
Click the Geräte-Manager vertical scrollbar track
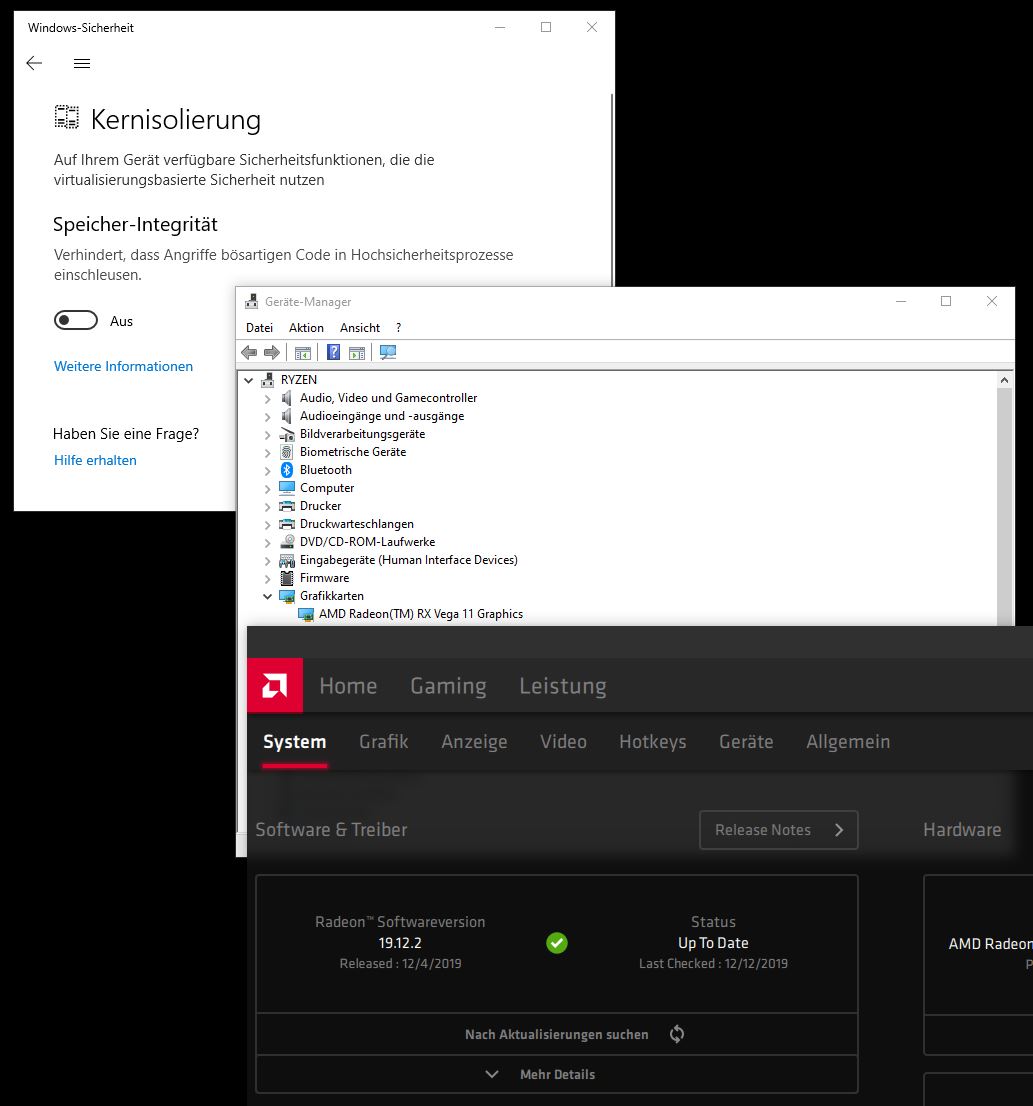1004,506
